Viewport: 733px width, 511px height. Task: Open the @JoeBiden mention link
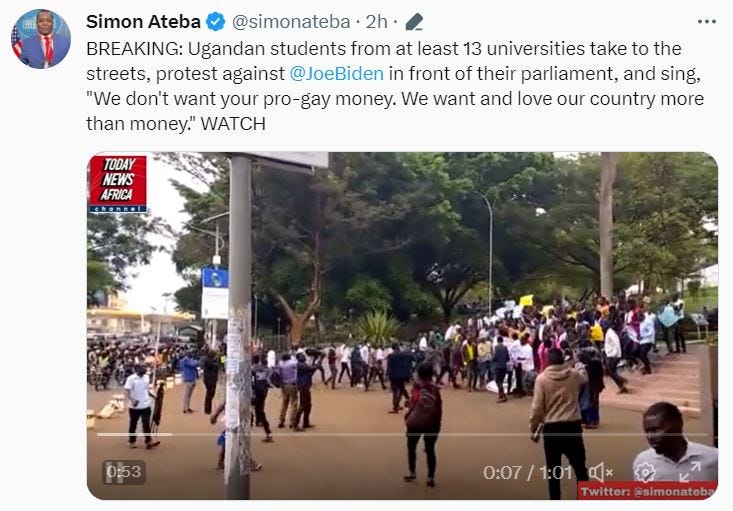coord(337,73)
